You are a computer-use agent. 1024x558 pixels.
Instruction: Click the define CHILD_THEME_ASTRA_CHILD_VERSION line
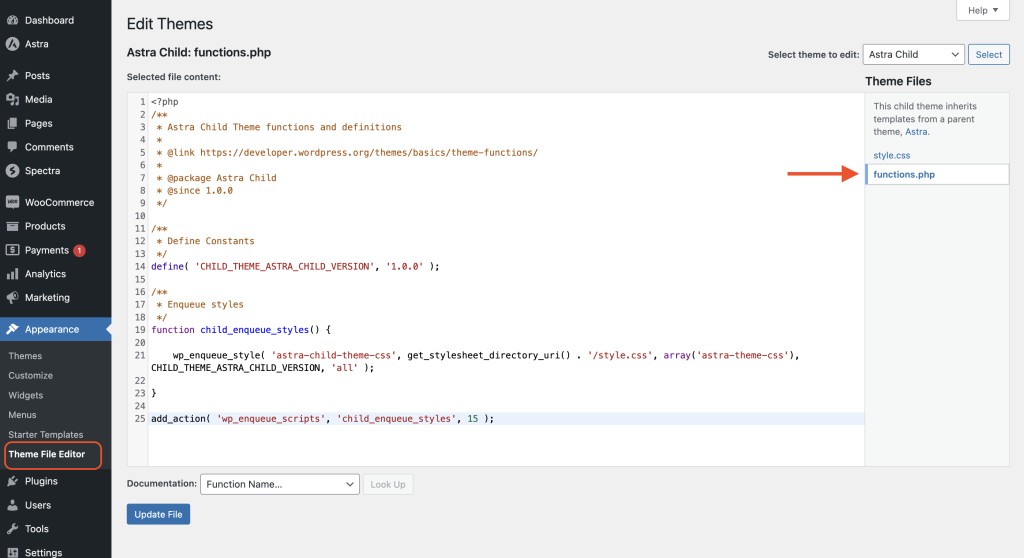[x=295, y=267]
